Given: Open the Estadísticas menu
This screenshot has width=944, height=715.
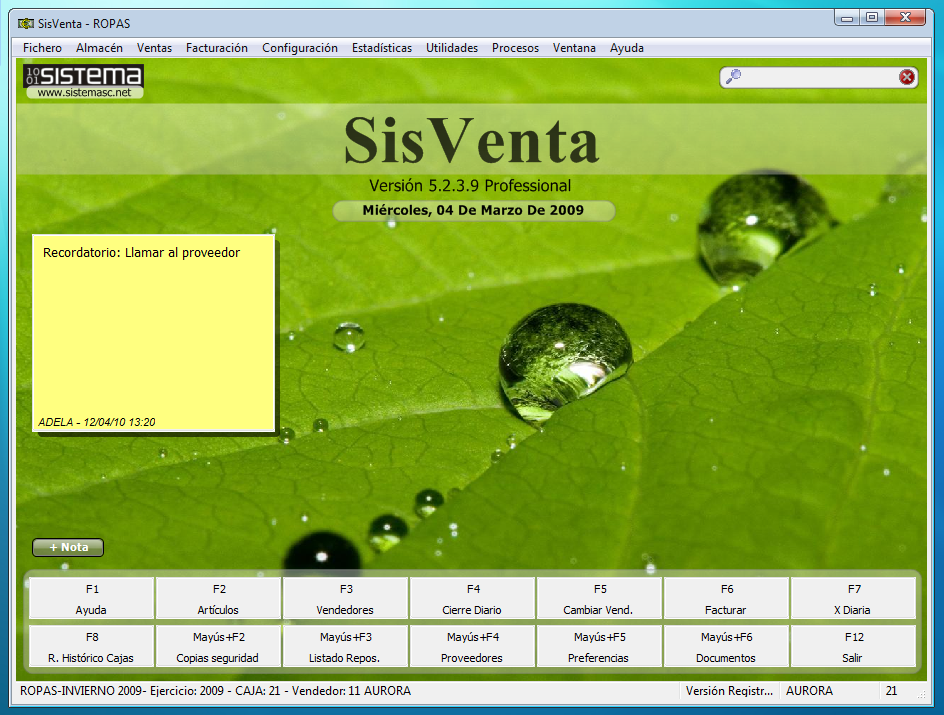Looking at the screenshot, I should click(382, 48).
